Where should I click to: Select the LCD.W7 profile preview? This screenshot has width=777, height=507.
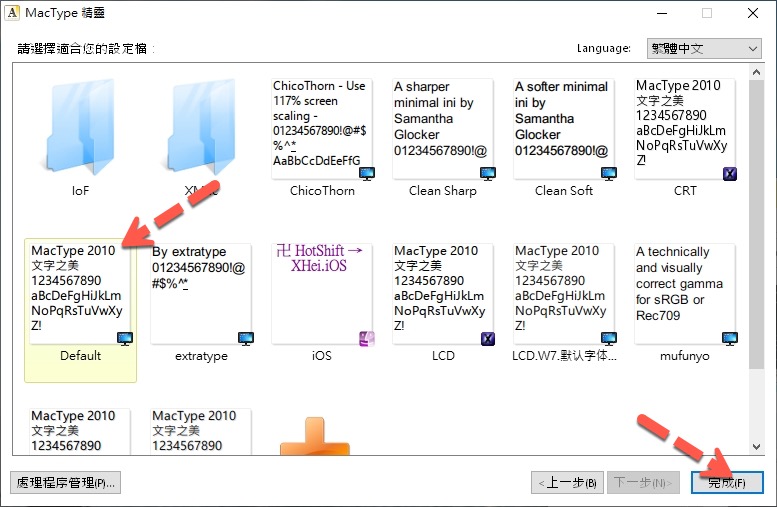564,293
